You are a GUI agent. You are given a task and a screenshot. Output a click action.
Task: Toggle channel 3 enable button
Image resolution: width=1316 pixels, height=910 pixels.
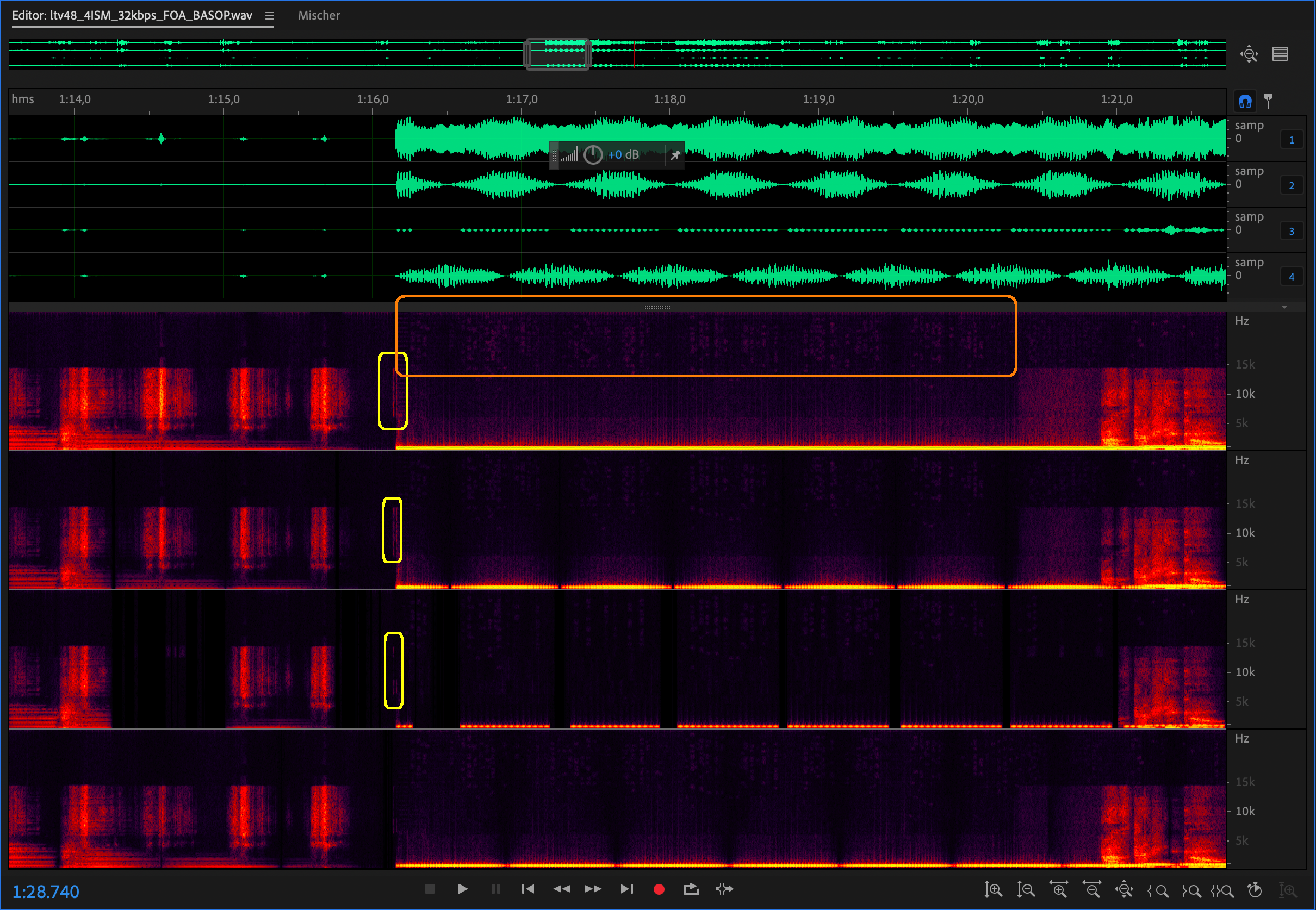[1291, 231]
